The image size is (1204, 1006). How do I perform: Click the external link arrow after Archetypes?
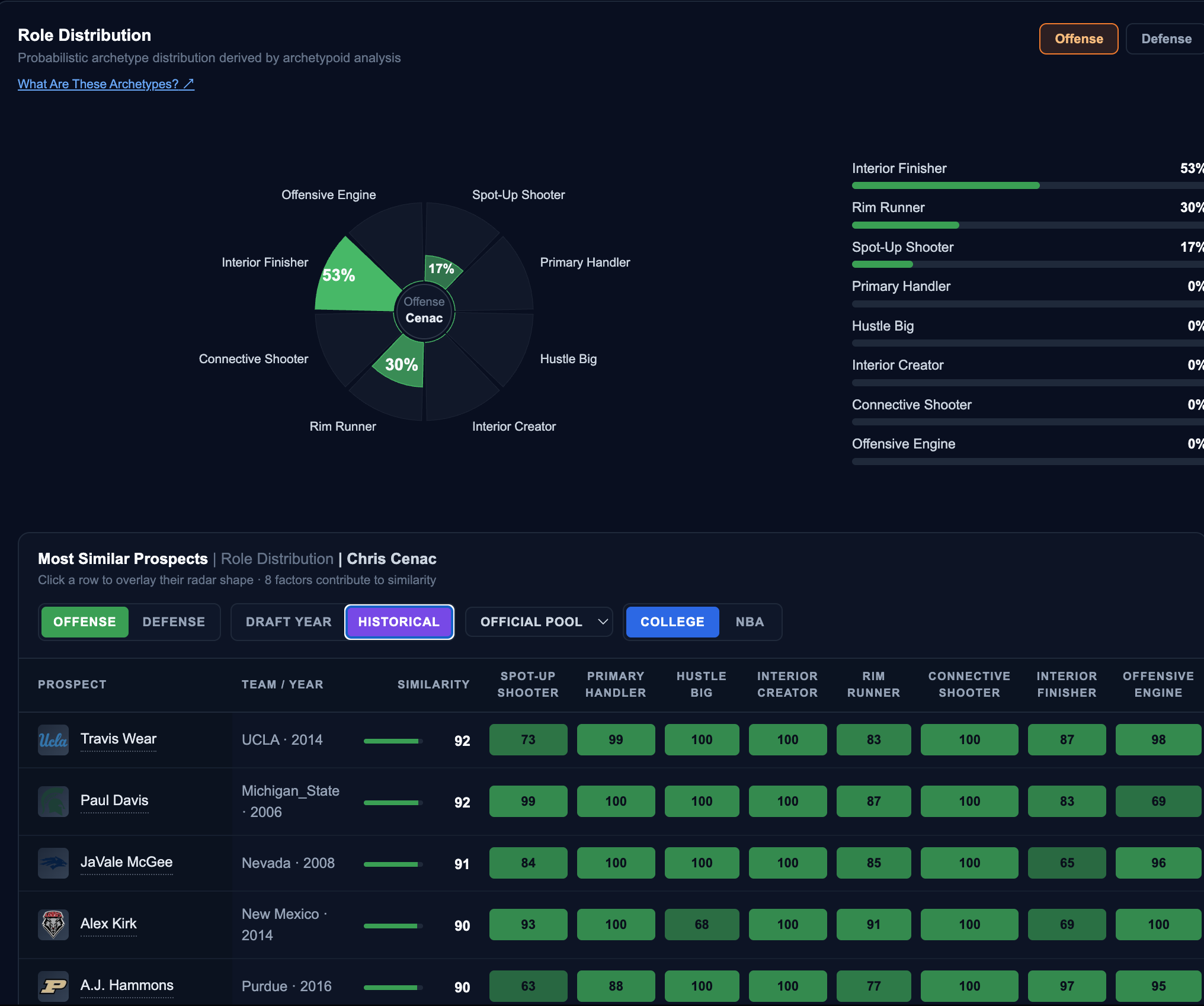coord(188,84)
